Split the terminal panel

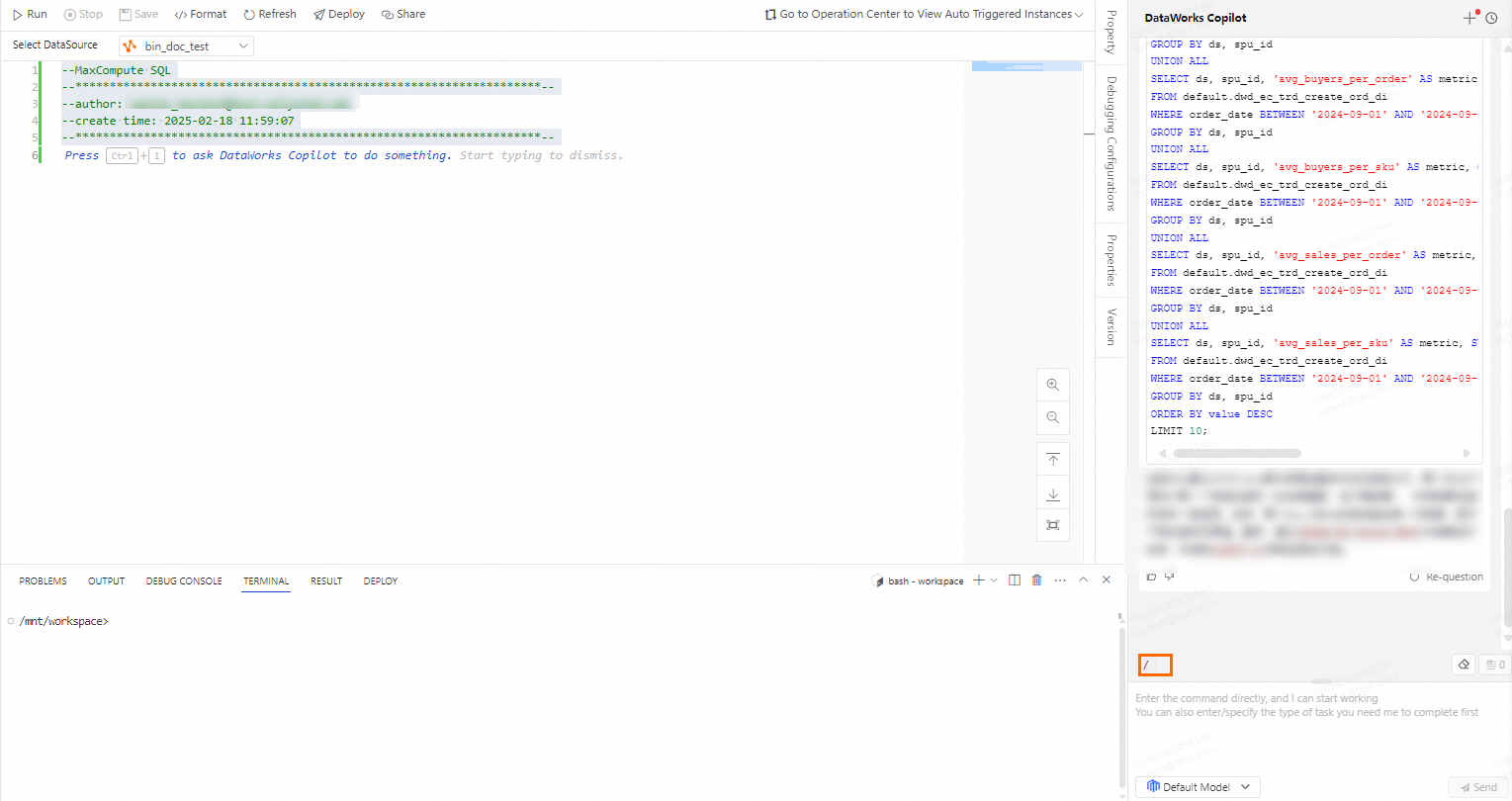coord(1014,580)
